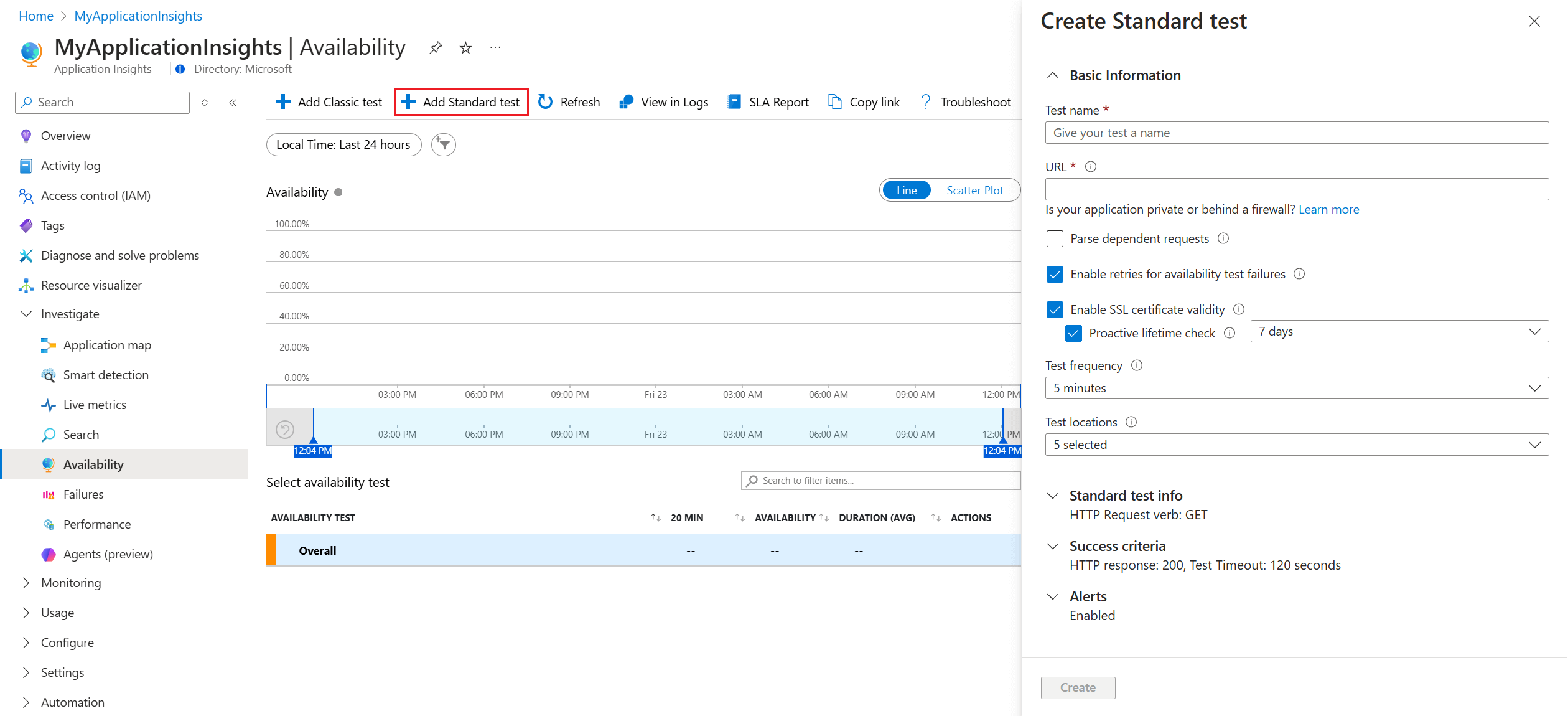The width and height of the screenshot is (1568, 716).
Task: Click the timeline reset undo icon
Action: (x=285, y=429)
